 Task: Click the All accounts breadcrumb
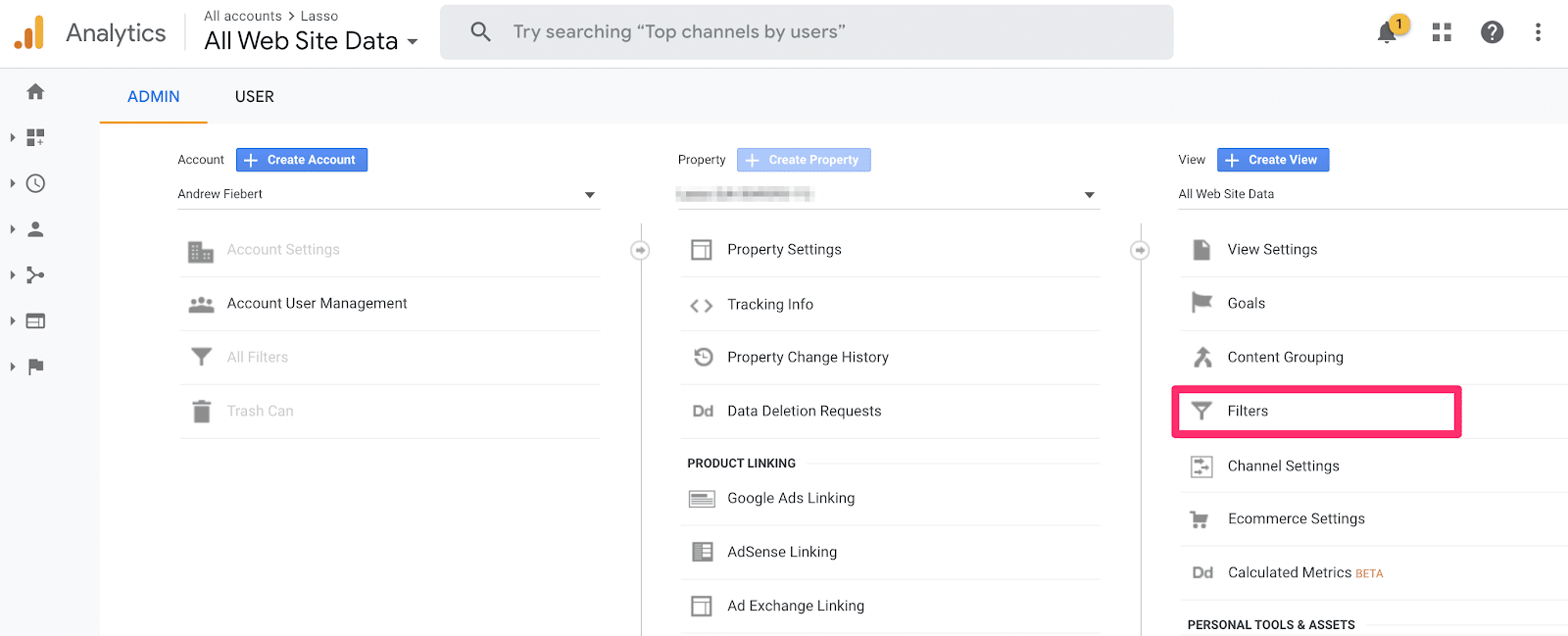coord(243,16)
